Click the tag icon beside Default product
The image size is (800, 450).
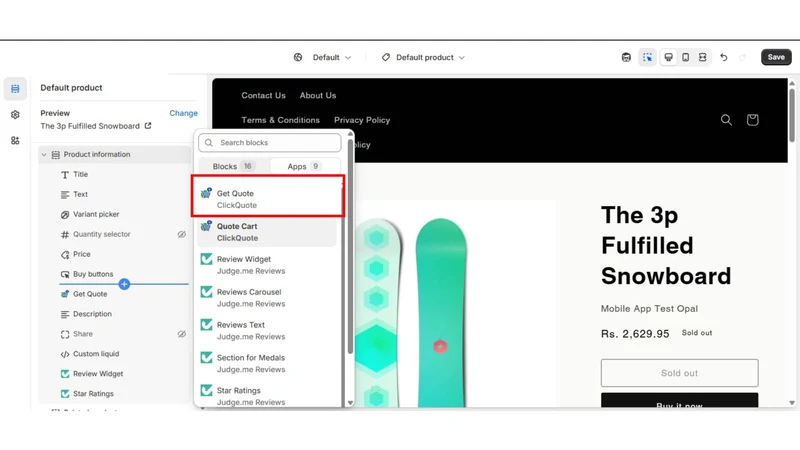point(386,57)
